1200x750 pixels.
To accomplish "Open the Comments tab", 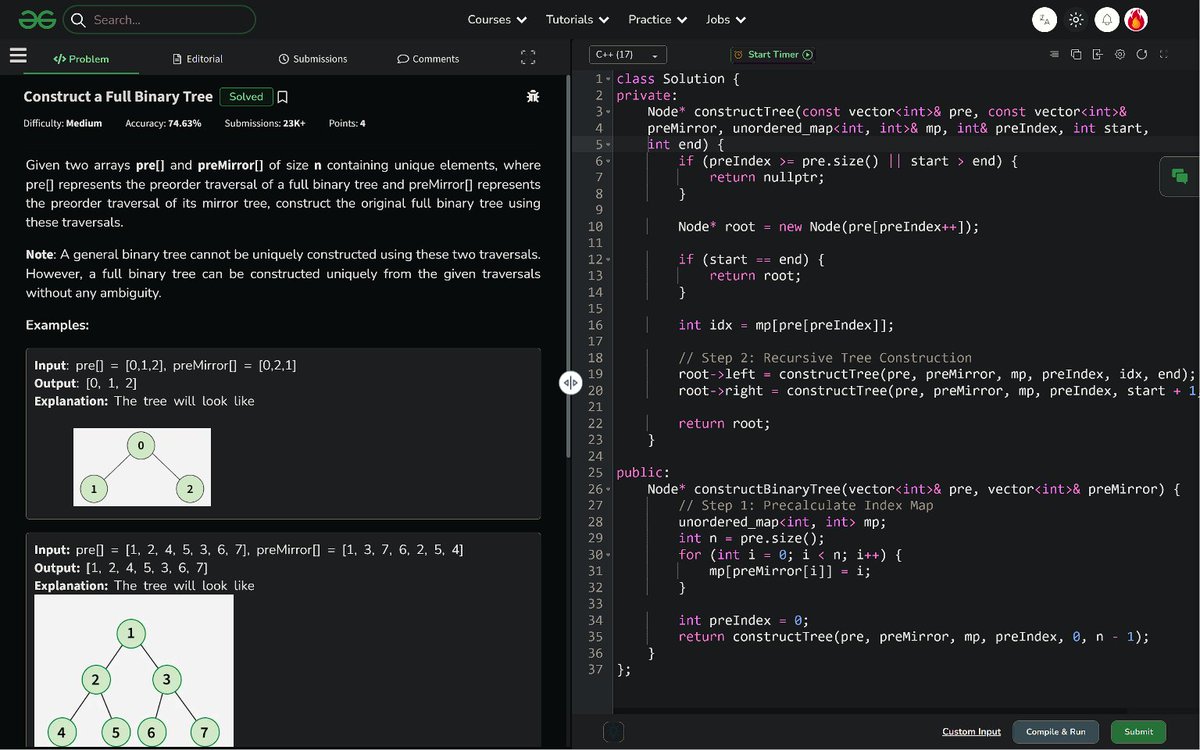I will pyautogui.click(x=428, y=59).
